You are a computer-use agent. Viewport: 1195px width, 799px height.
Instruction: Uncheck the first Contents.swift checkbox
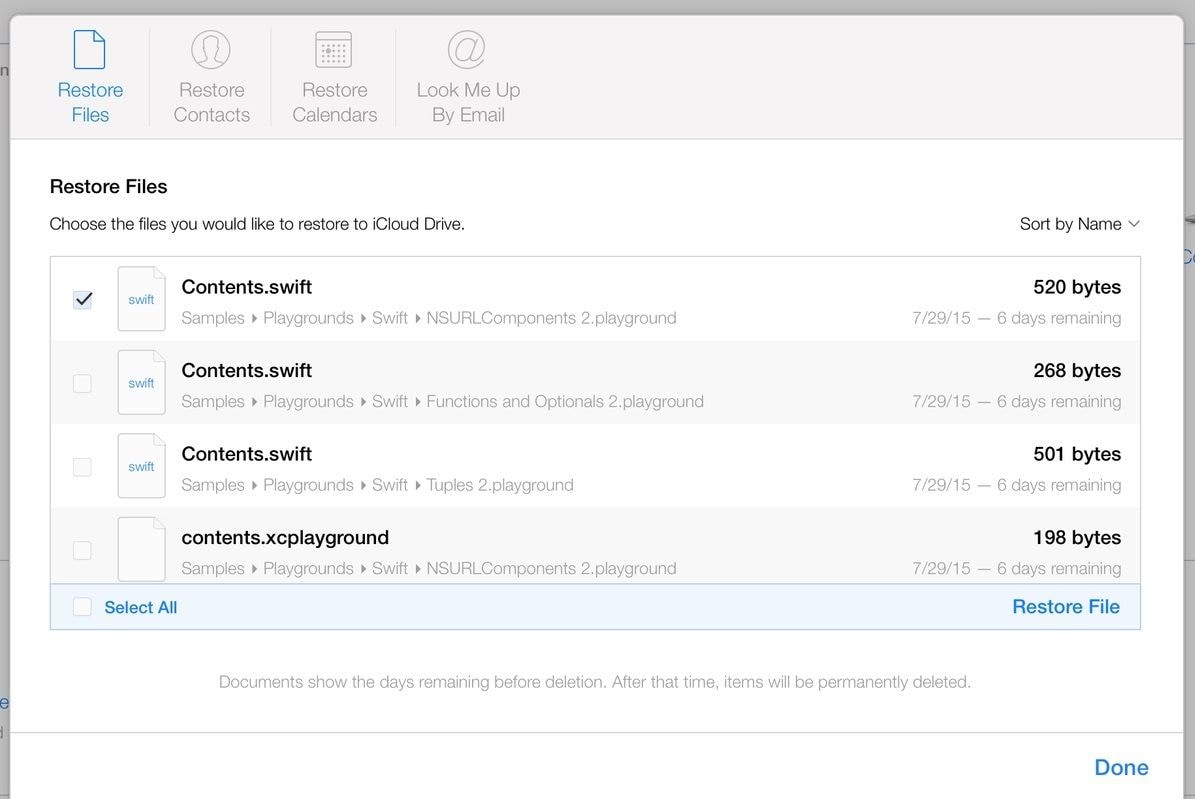pos(83,299)
